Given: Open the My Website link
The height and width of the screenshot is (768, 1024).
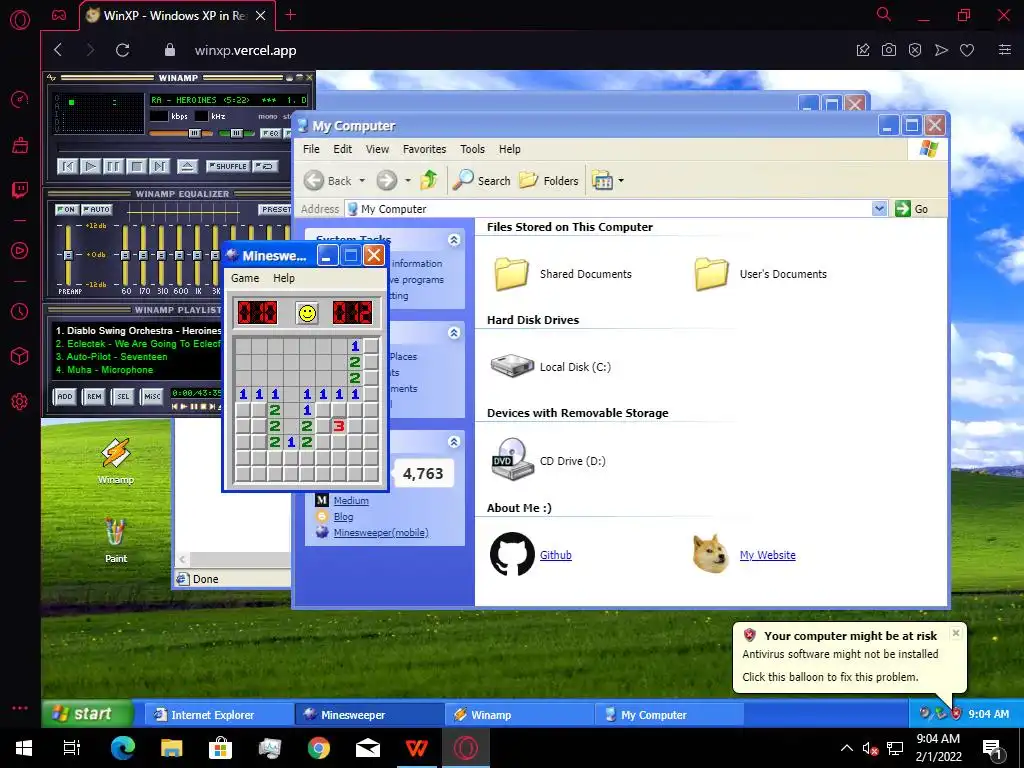Looking at the screenshot, I should [x=767, y=555].
